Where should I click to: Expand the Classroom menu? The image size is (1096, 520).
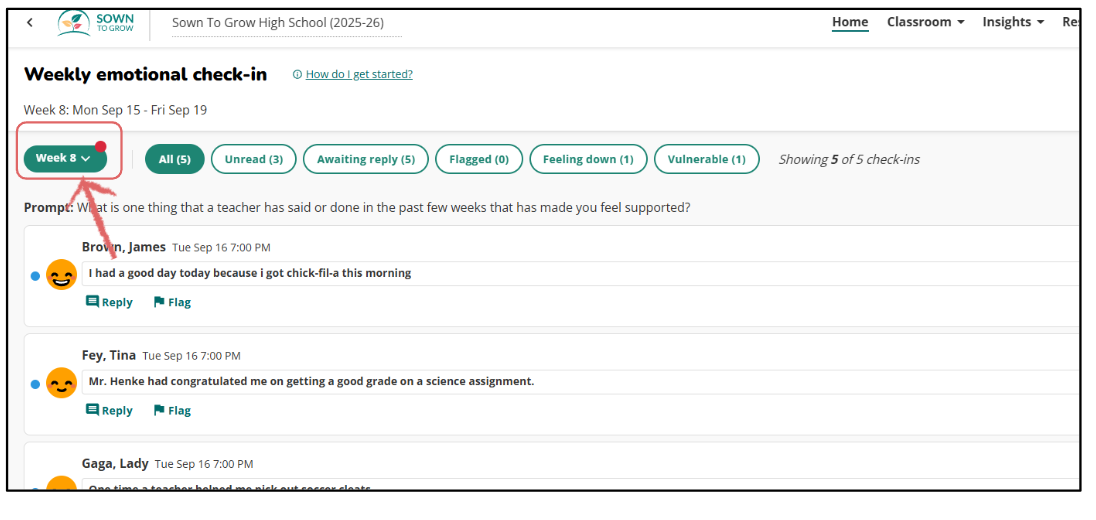click(x=925, y=22)
